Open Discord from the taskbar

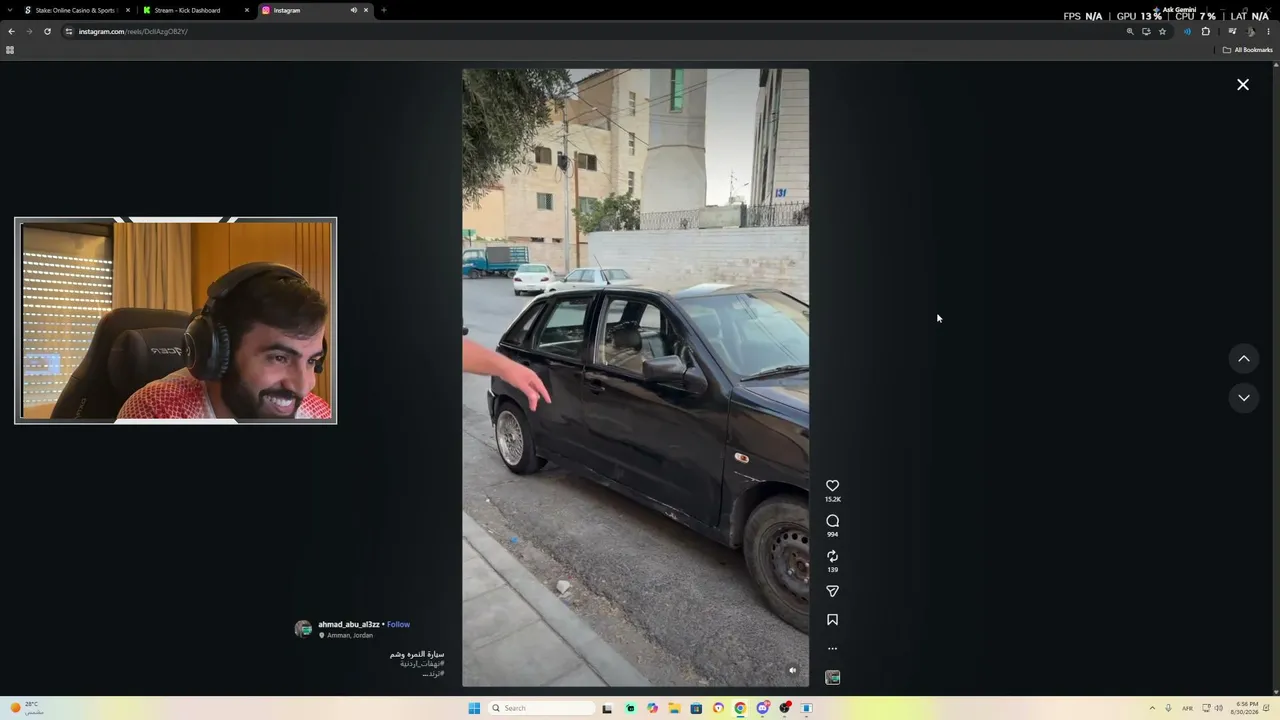762,708
